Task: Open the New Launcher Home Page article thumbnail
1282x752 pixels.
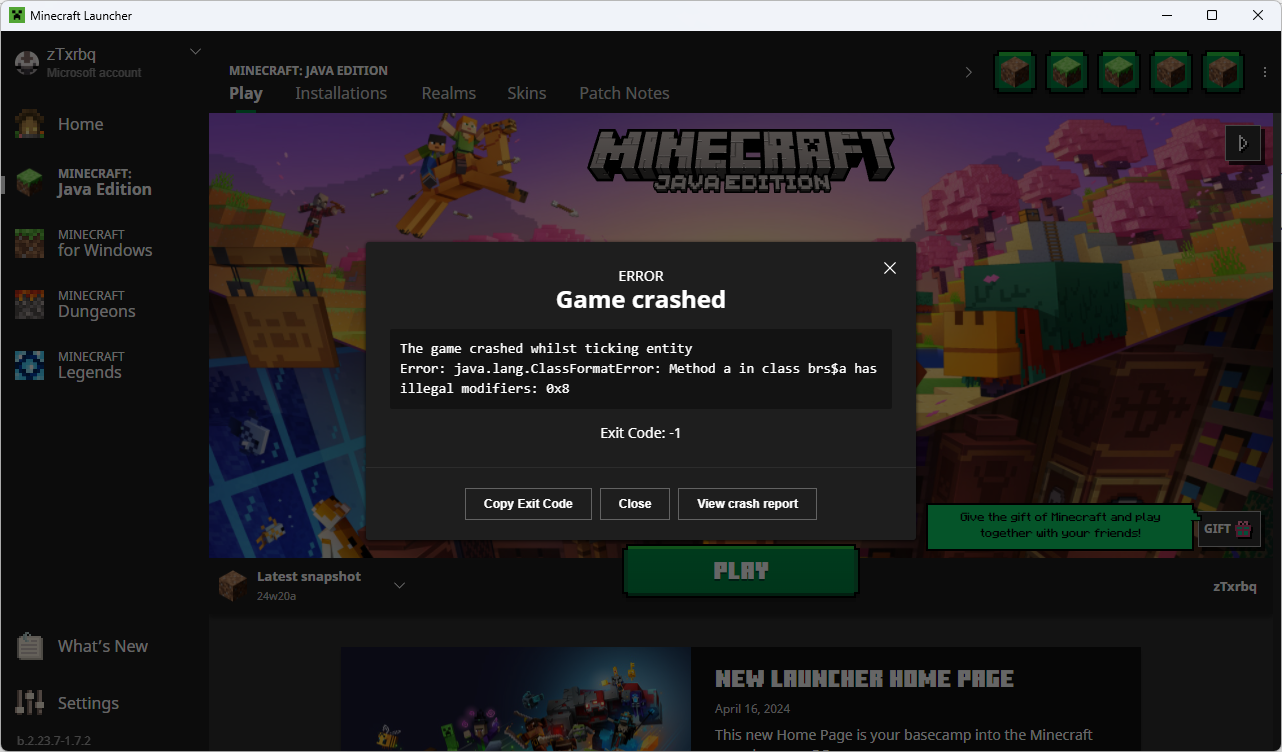Action: 516,699
